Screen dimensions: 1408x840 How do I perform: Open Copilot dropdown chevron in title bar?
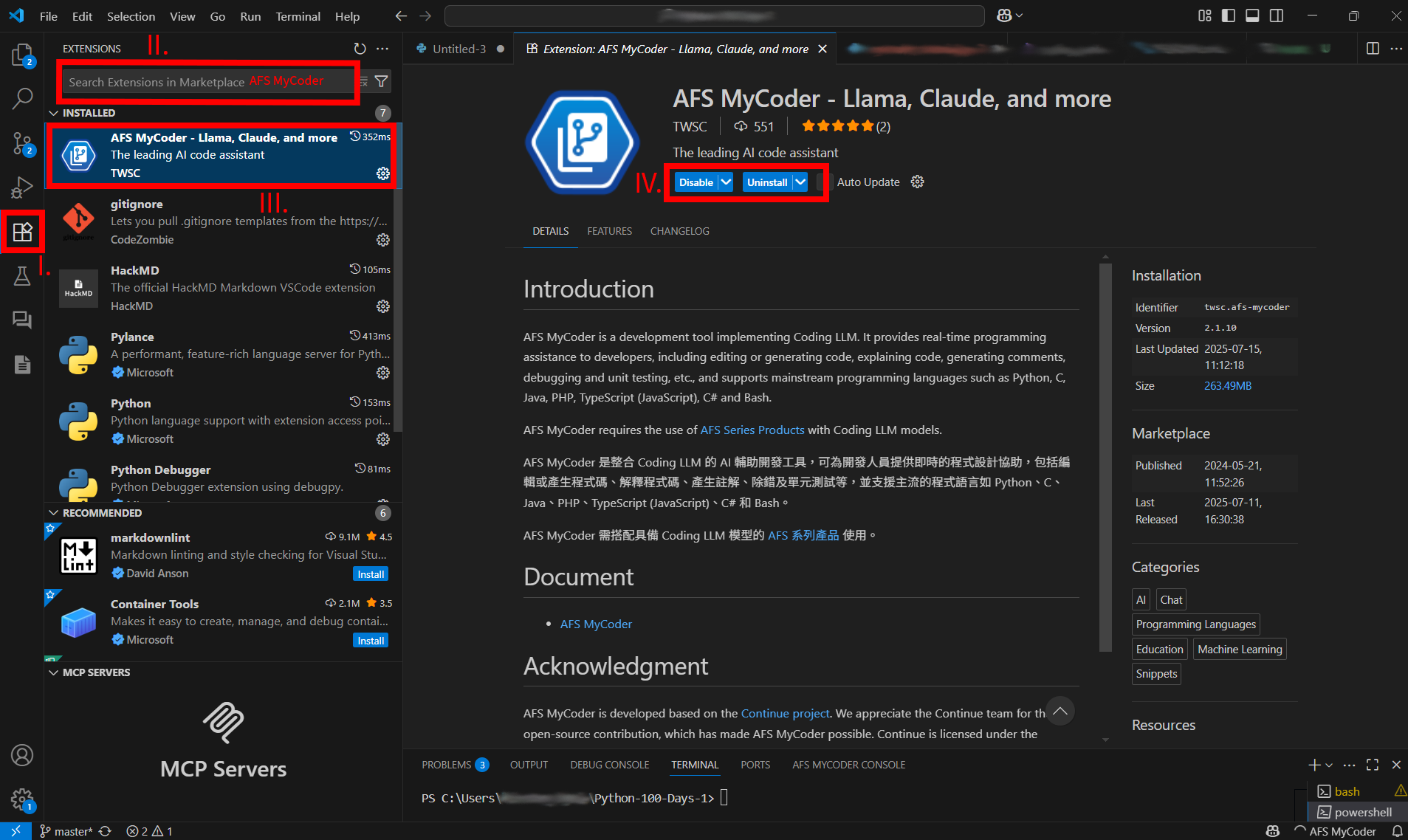(1020, 16)
